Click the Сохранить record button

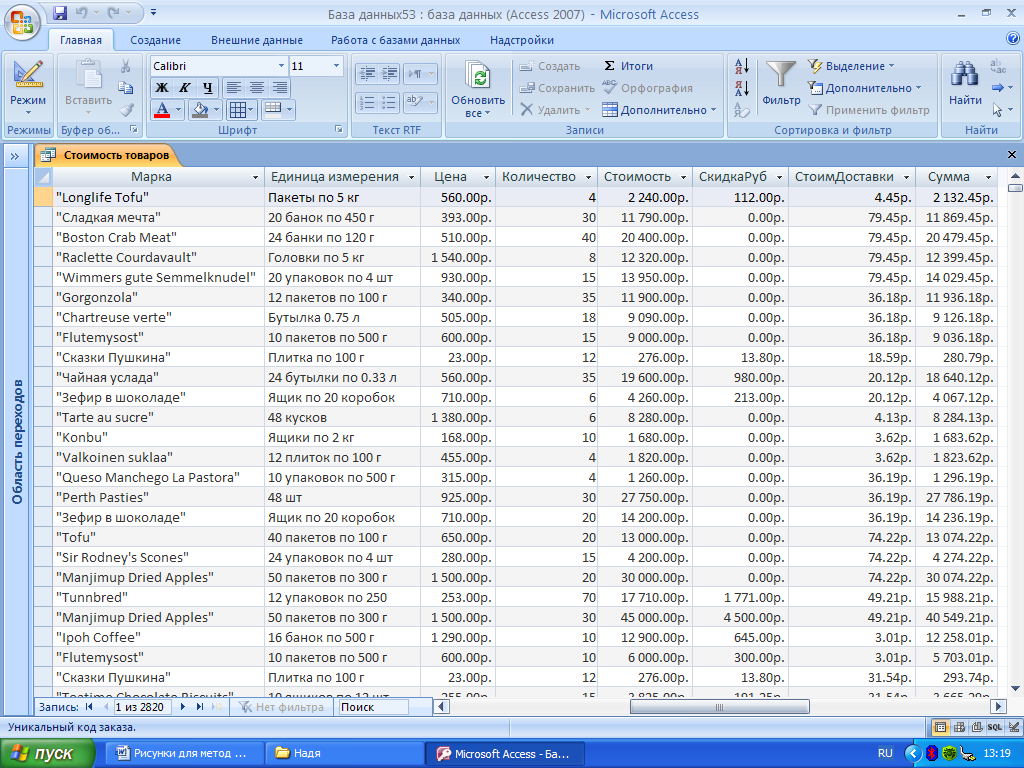pos(557,88)
